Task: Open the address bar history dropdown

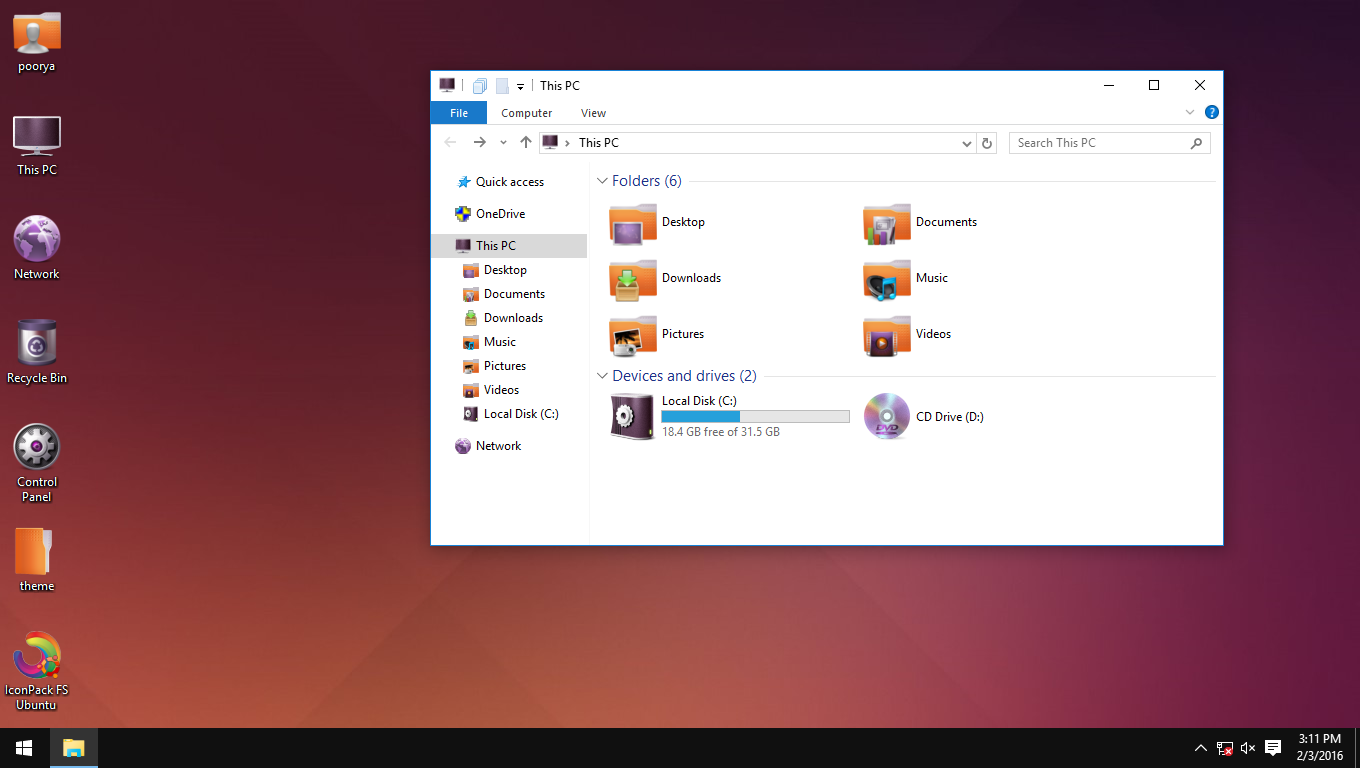Action: click(x=966, y=143)
